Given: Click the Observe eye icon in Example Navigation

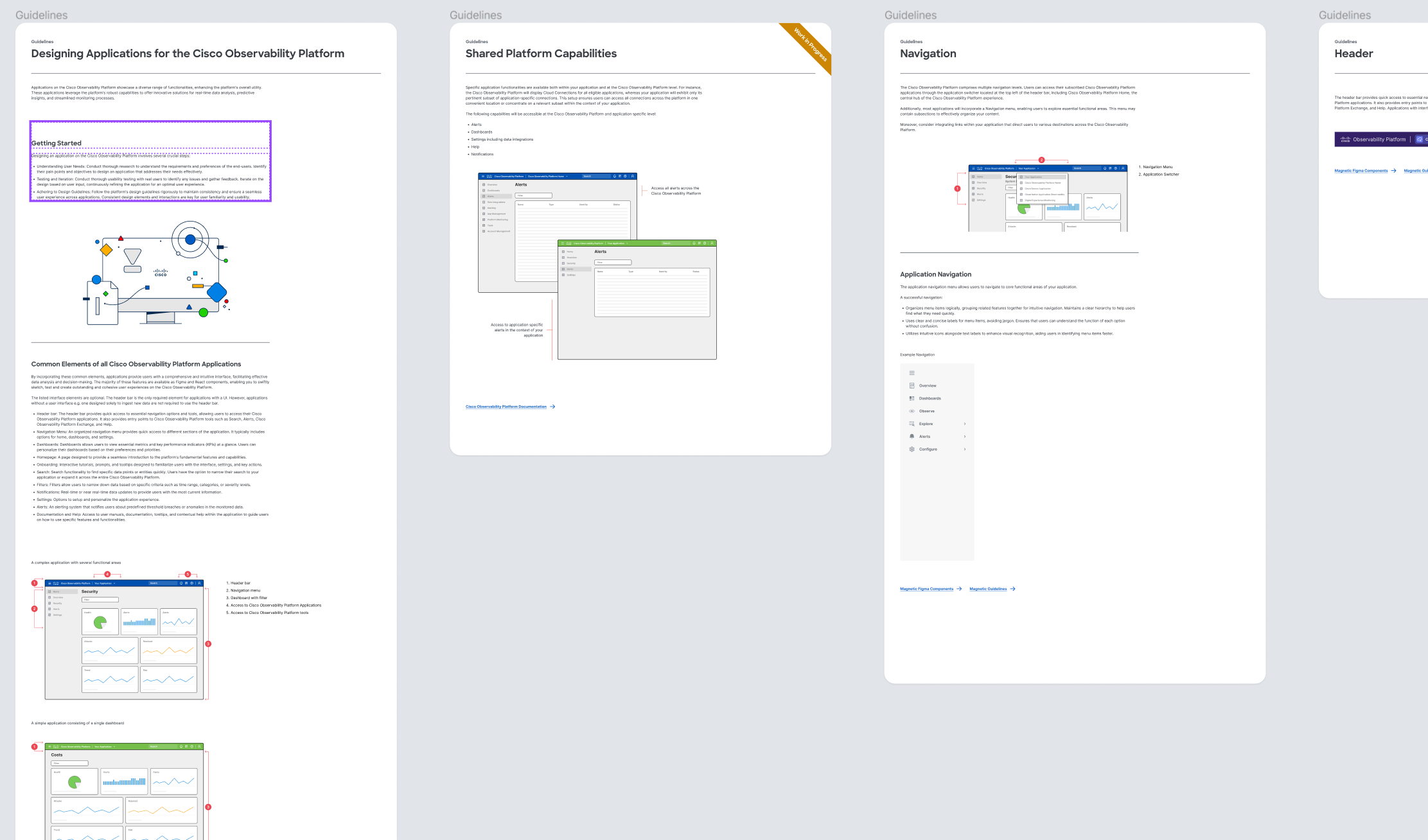Looking at the screenshot, I should pyautogui.click(x=912, y=411).
